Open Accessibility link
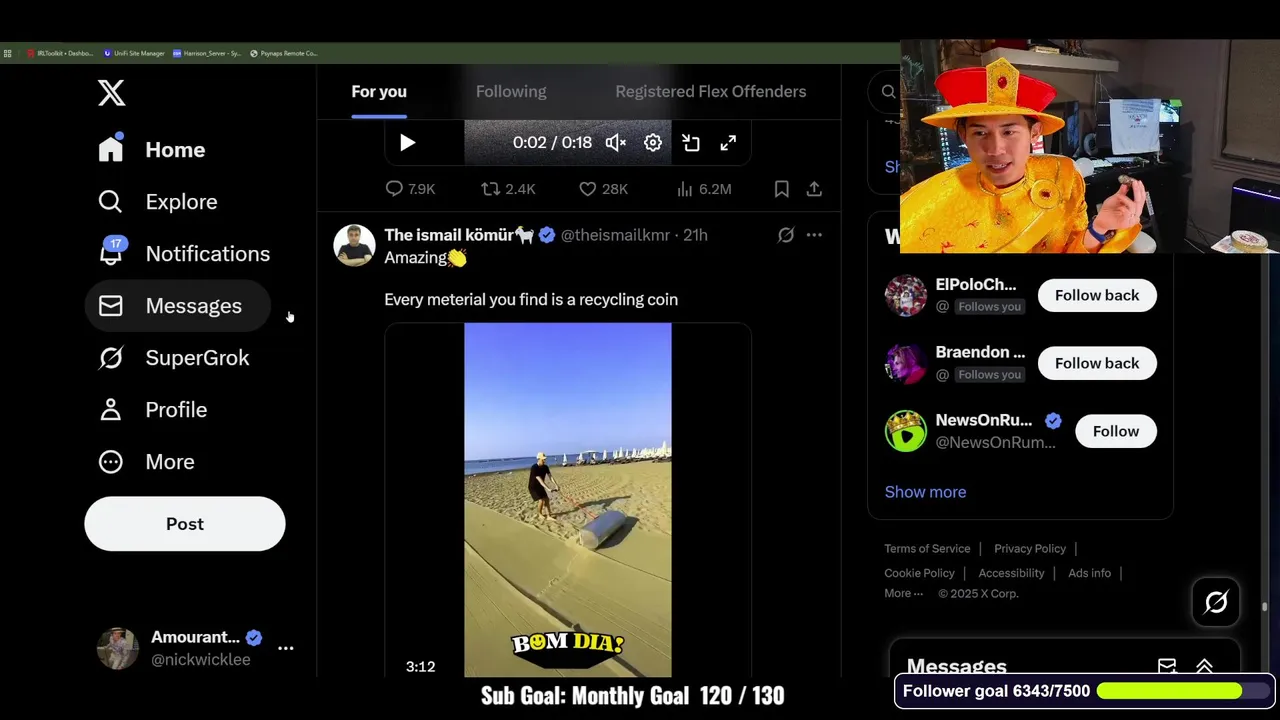 coord(1011,573)
